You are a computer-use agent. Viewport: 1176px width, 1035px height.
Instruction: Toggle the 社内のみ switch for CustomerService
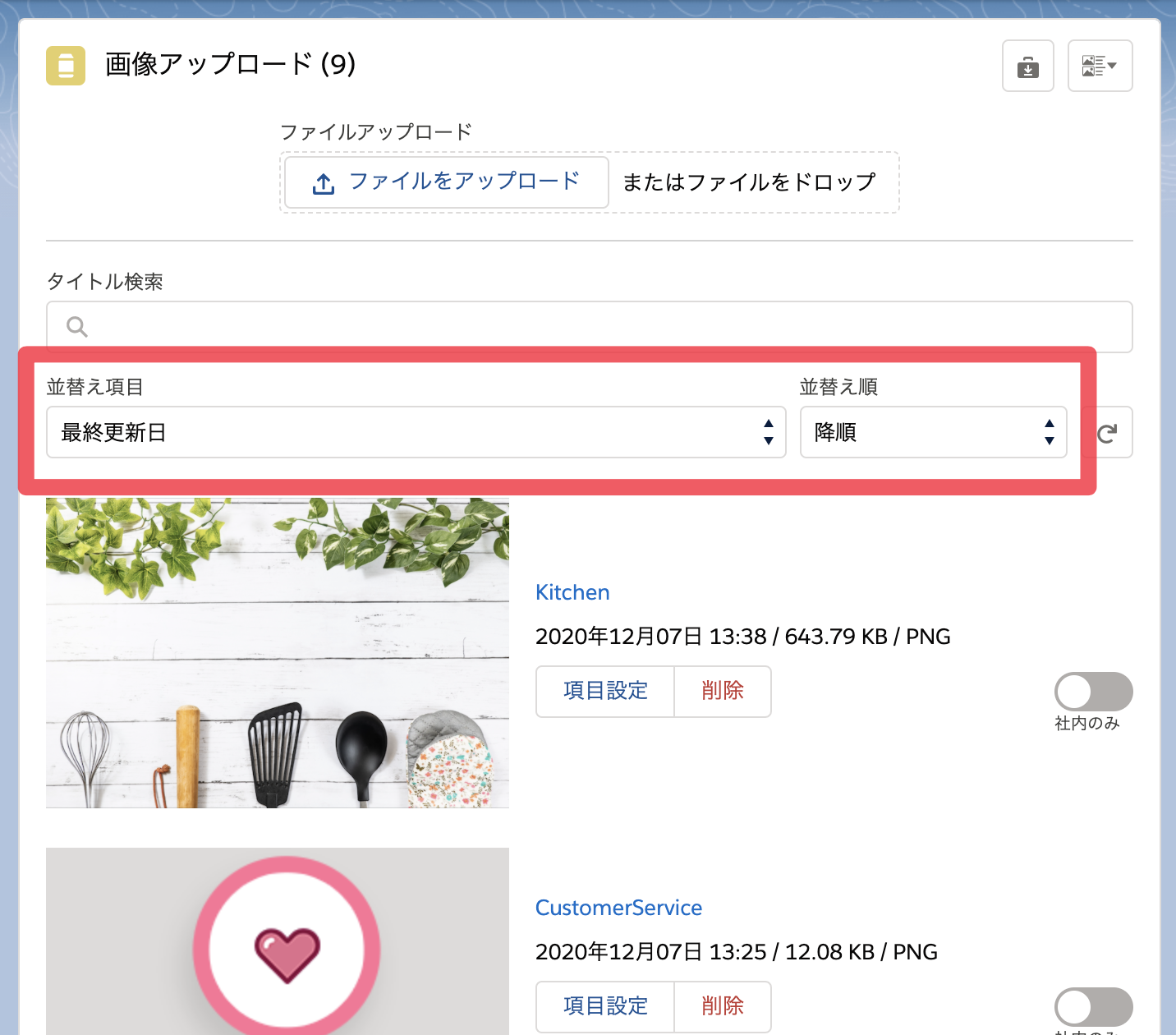click(x=1094, y=1007)
